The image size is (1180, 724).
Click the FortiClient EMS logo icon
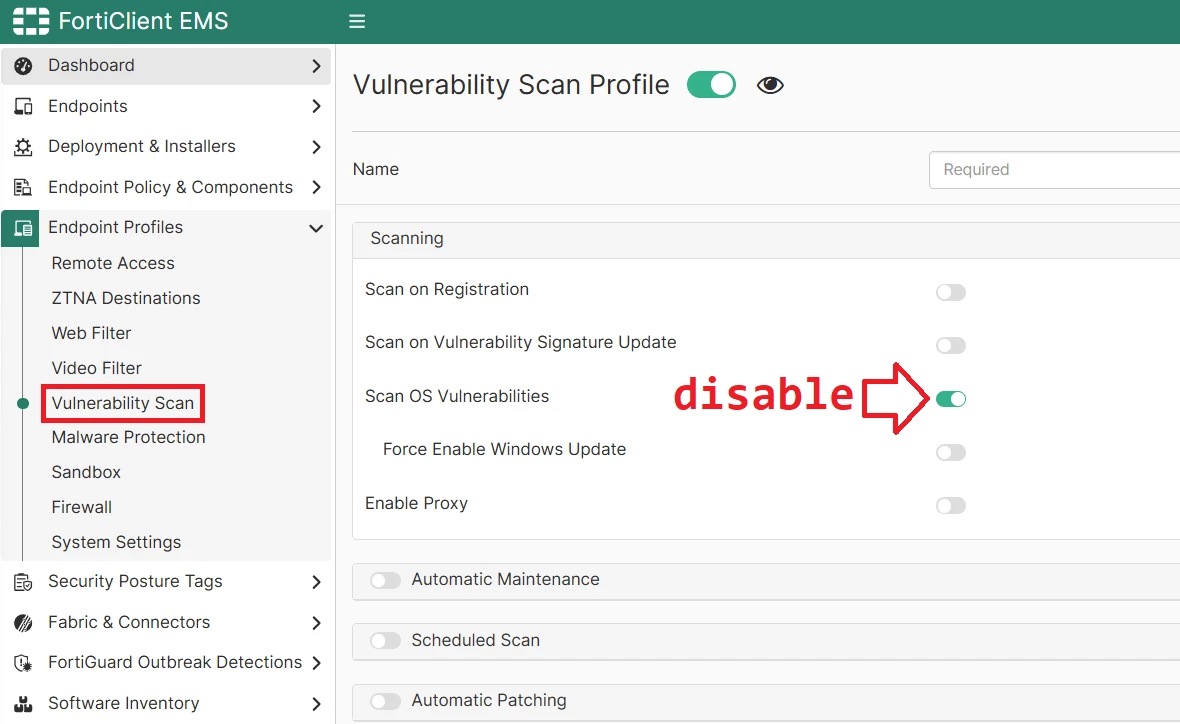point(31,21)
